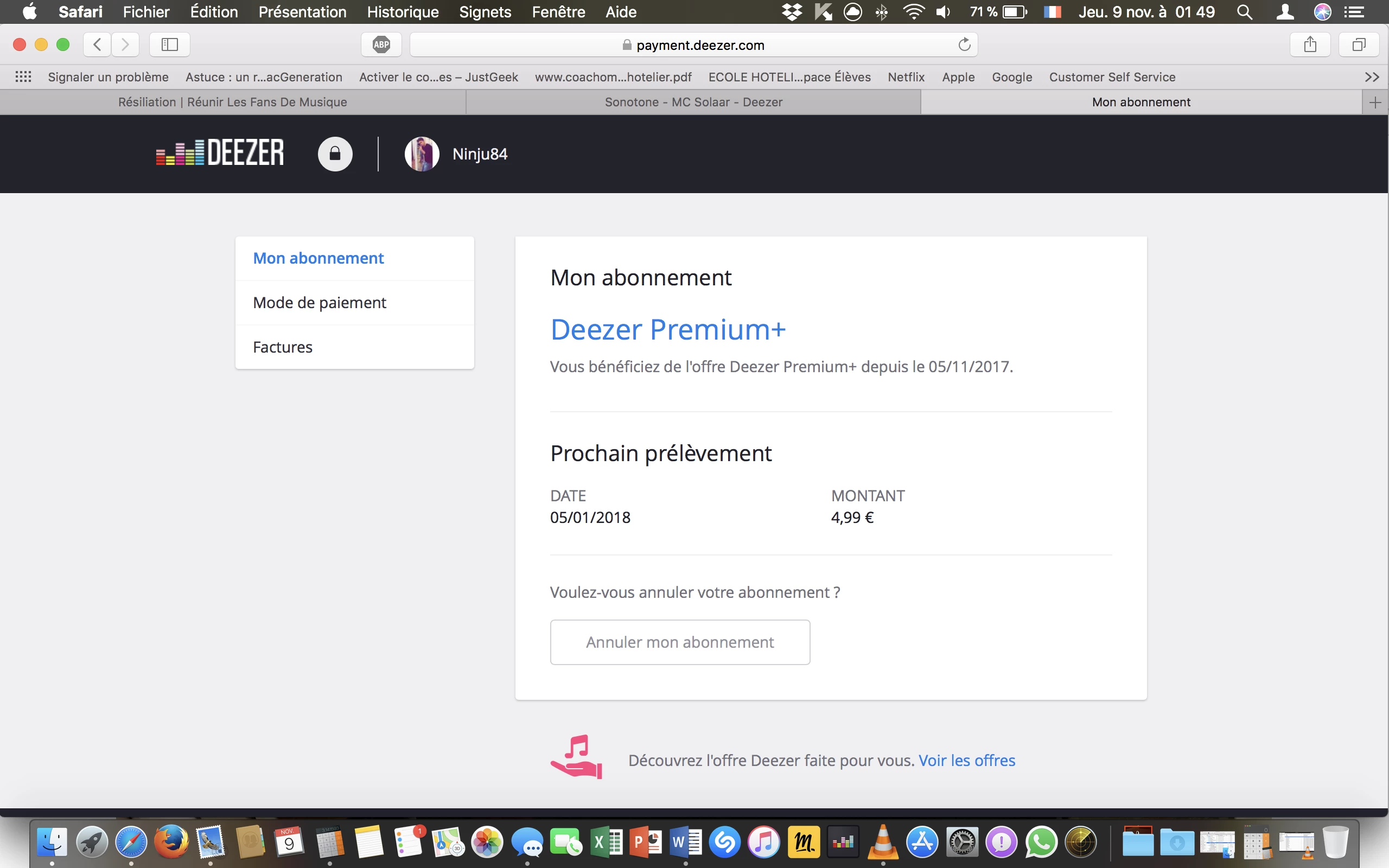Open the Wi-Fi status menu

914,11
